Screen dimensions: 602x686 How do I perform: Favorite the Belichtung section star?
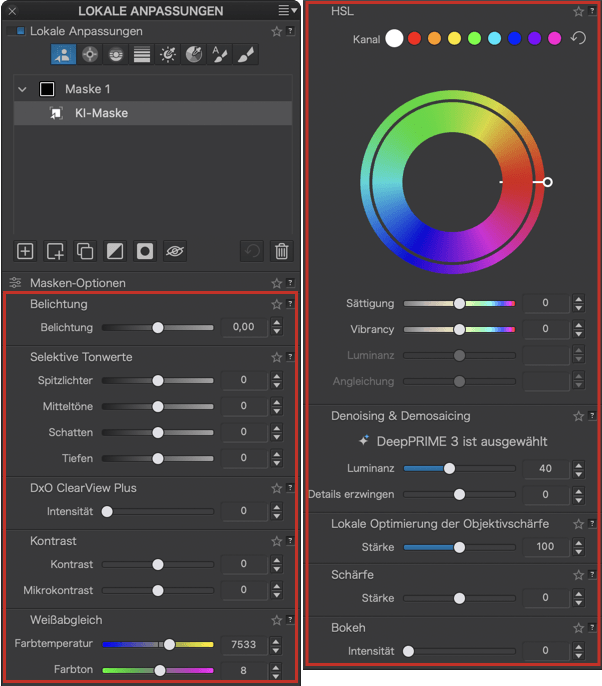[x=276, y=304]
